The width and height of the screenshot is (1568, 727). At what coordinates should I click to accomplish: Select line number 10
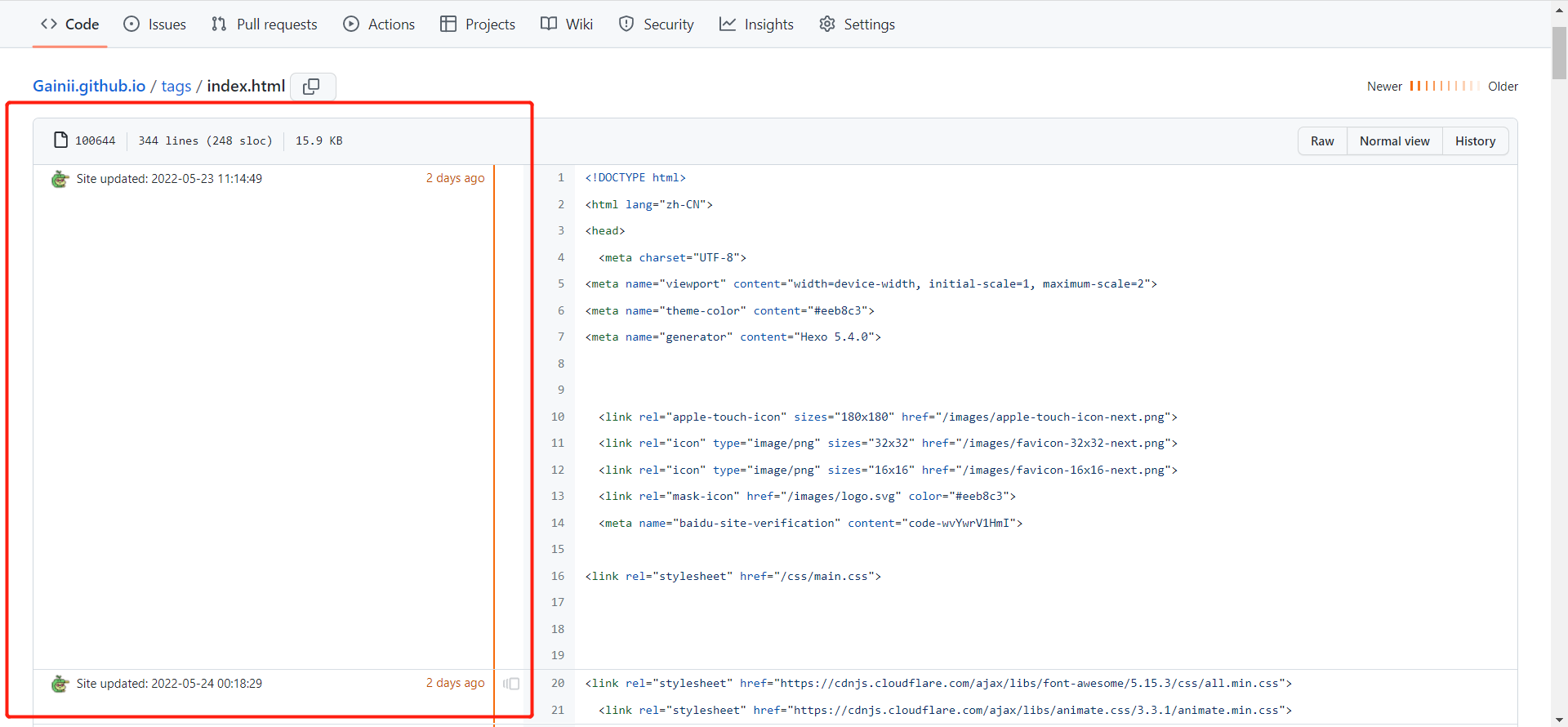point(558,417)
